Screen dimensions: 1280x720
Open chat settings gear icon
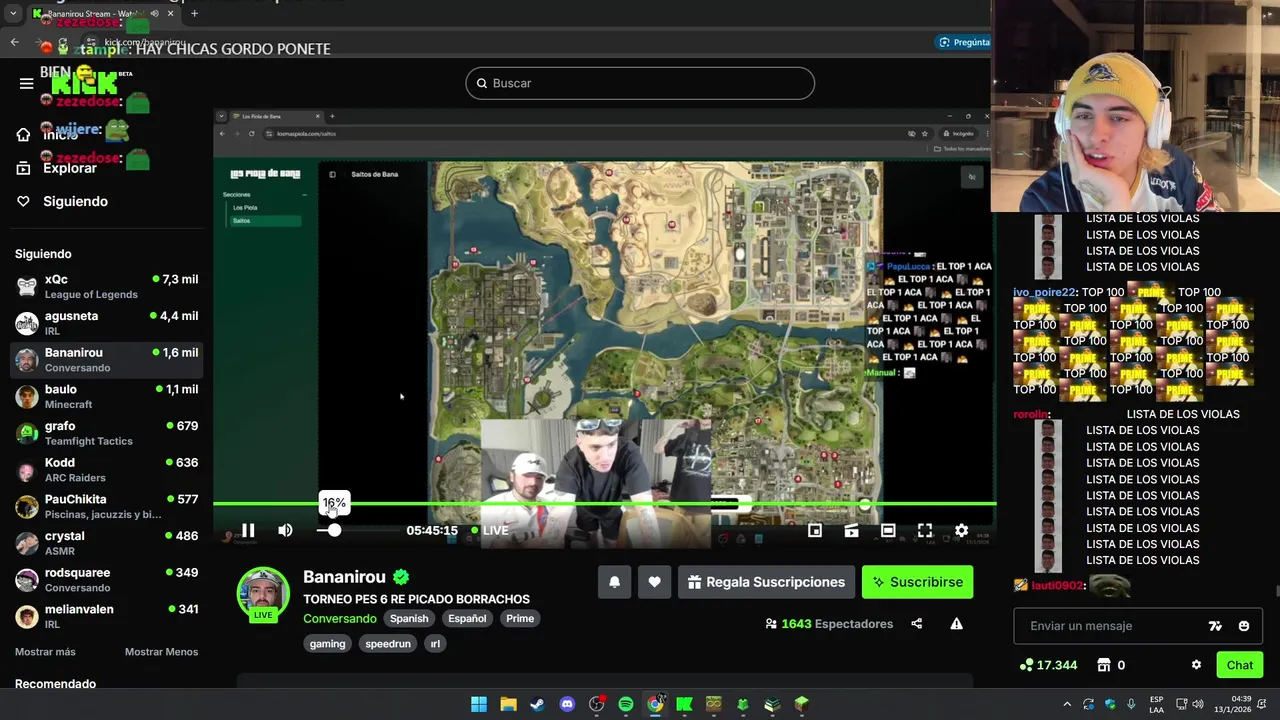click(x=1196, y=665)
